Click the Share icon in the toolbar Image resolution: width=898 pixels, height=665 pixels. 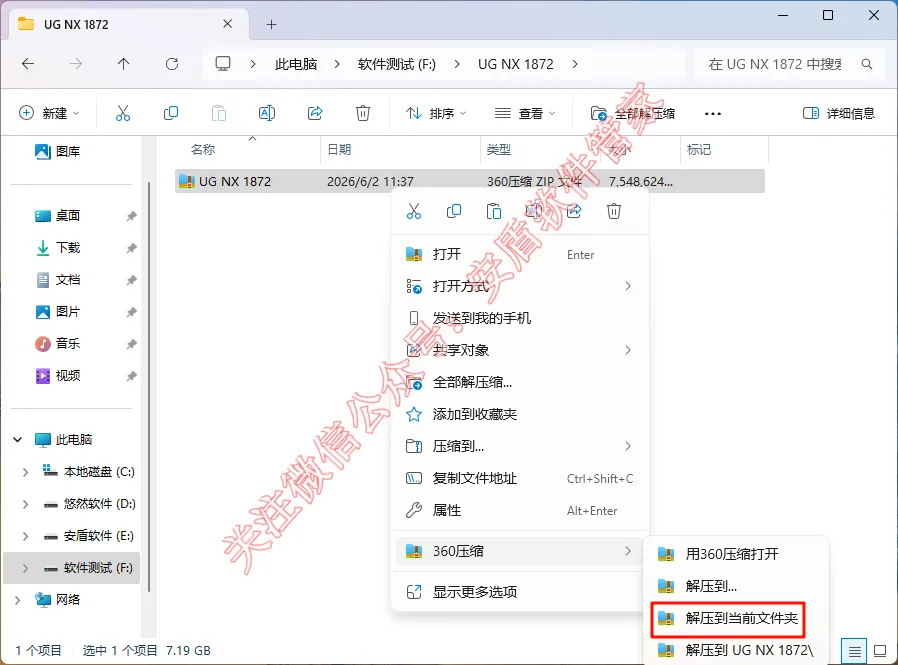coord(315,113)
